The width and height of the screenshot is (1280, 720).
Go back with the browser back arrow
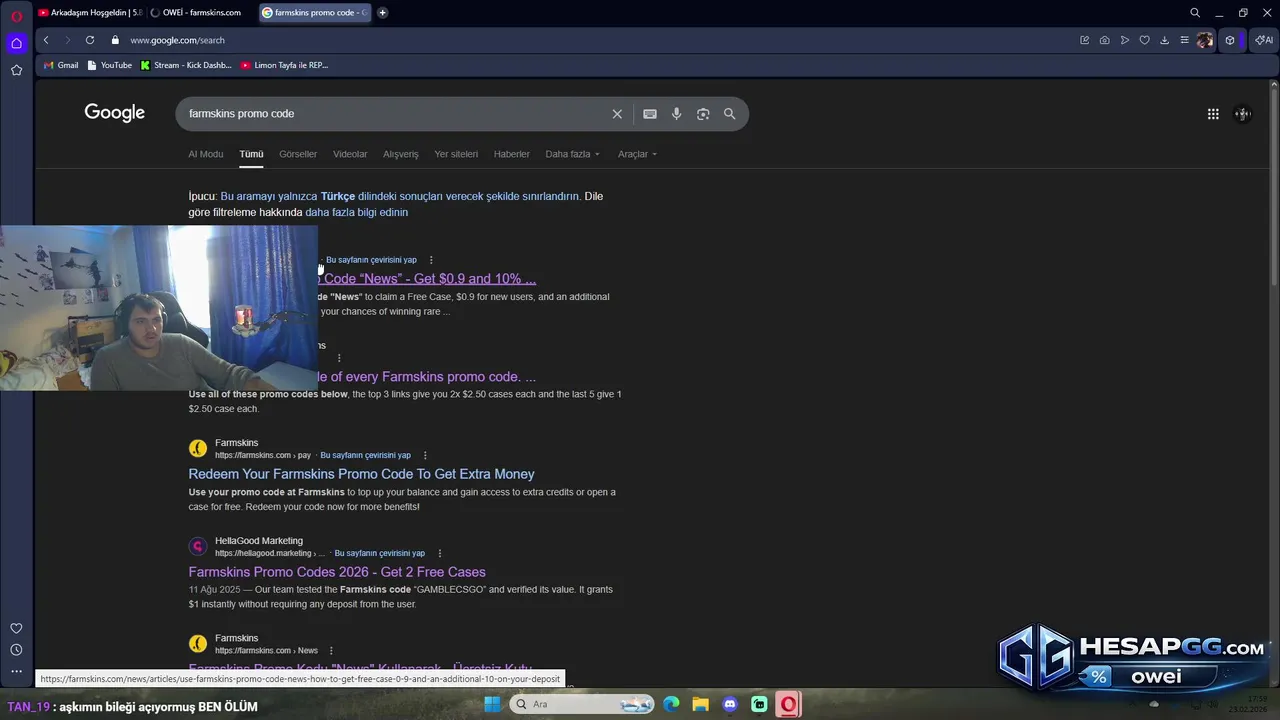tap(46, 40)
